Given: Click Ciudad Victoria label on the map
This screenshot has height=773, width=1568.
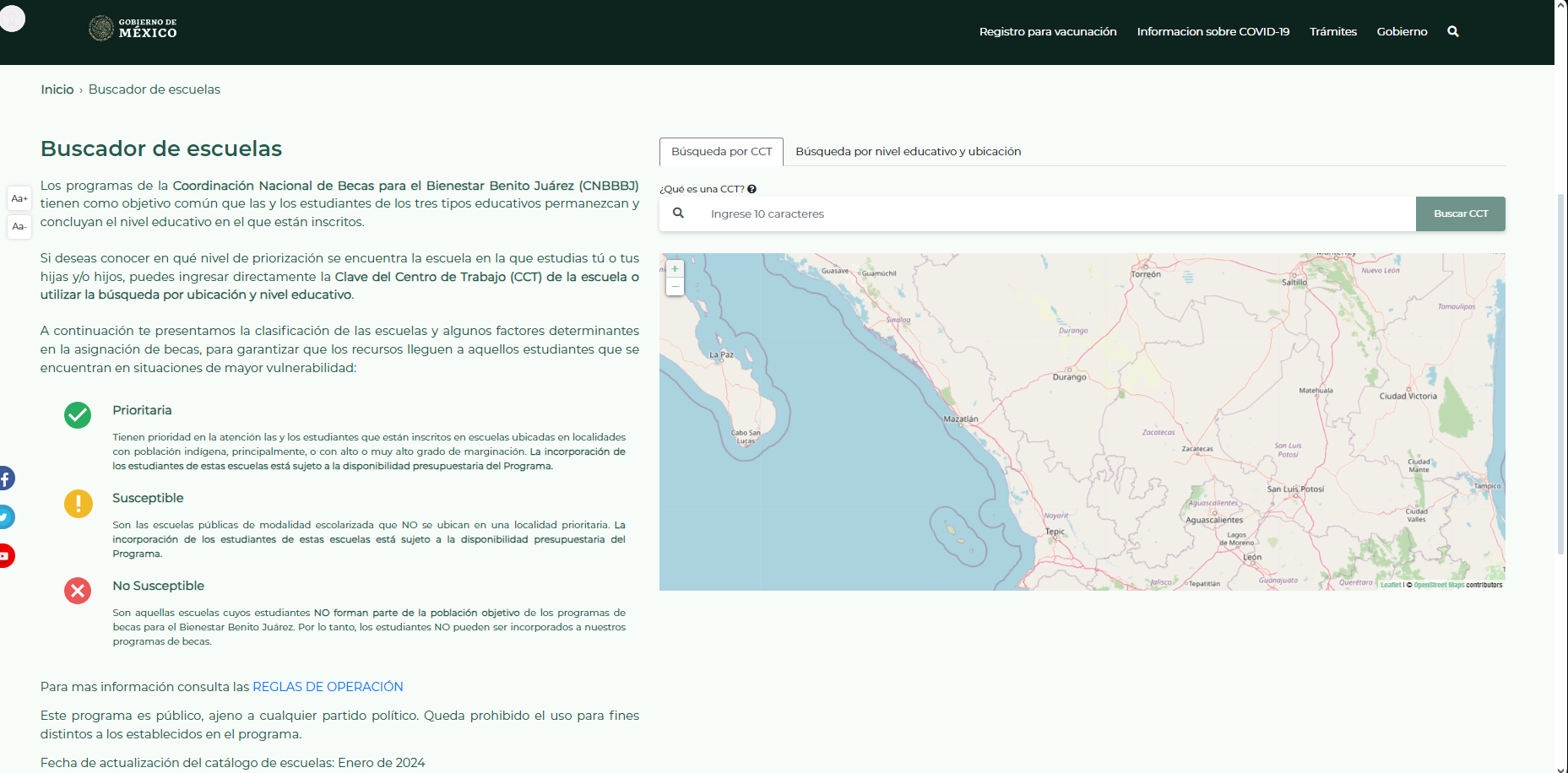Looking at the screenshot, I should point(1408,396).
